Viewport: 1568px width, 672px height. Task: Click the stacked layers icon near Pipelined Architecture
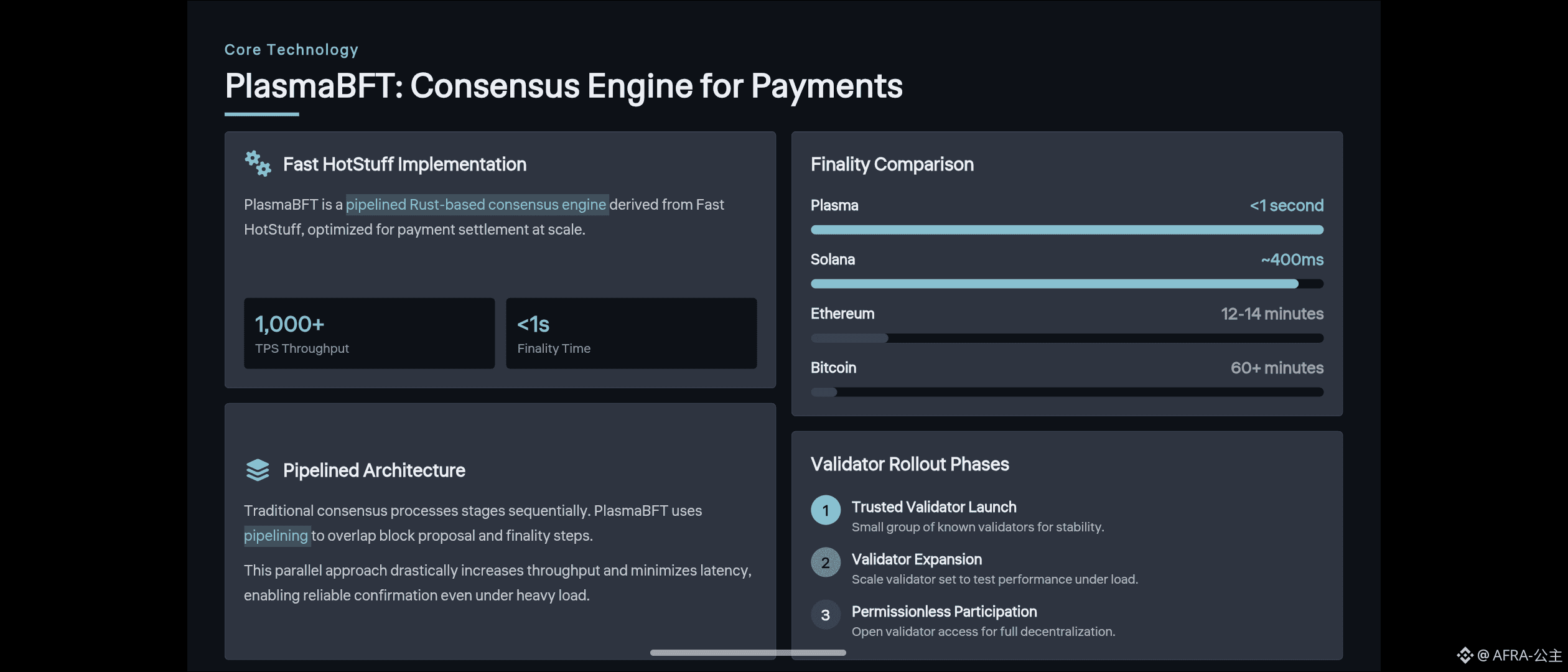coord(258,470)
